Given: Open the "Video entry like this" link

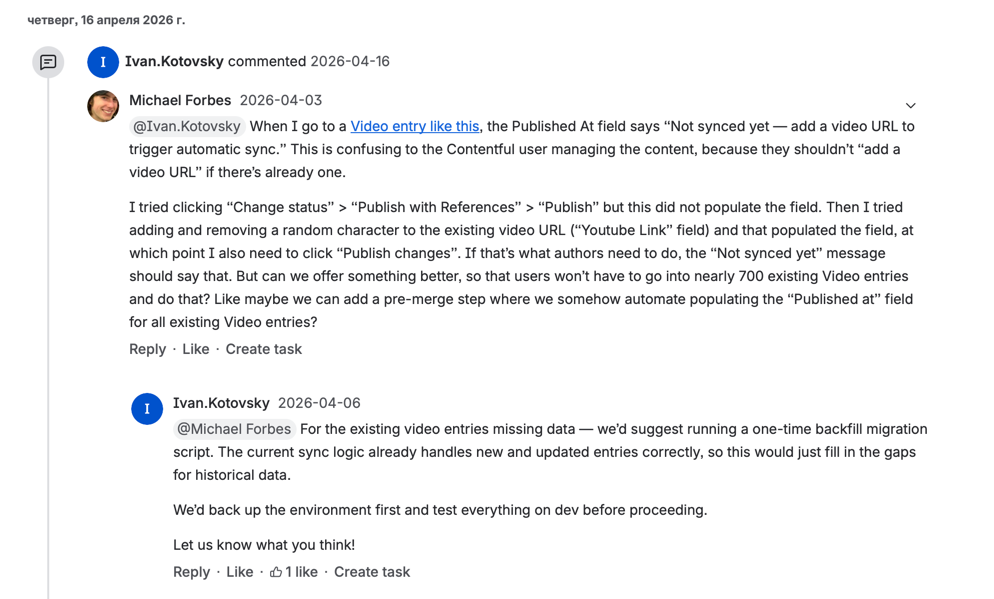Looking at the screenshot, I should (x=414, y=126).
